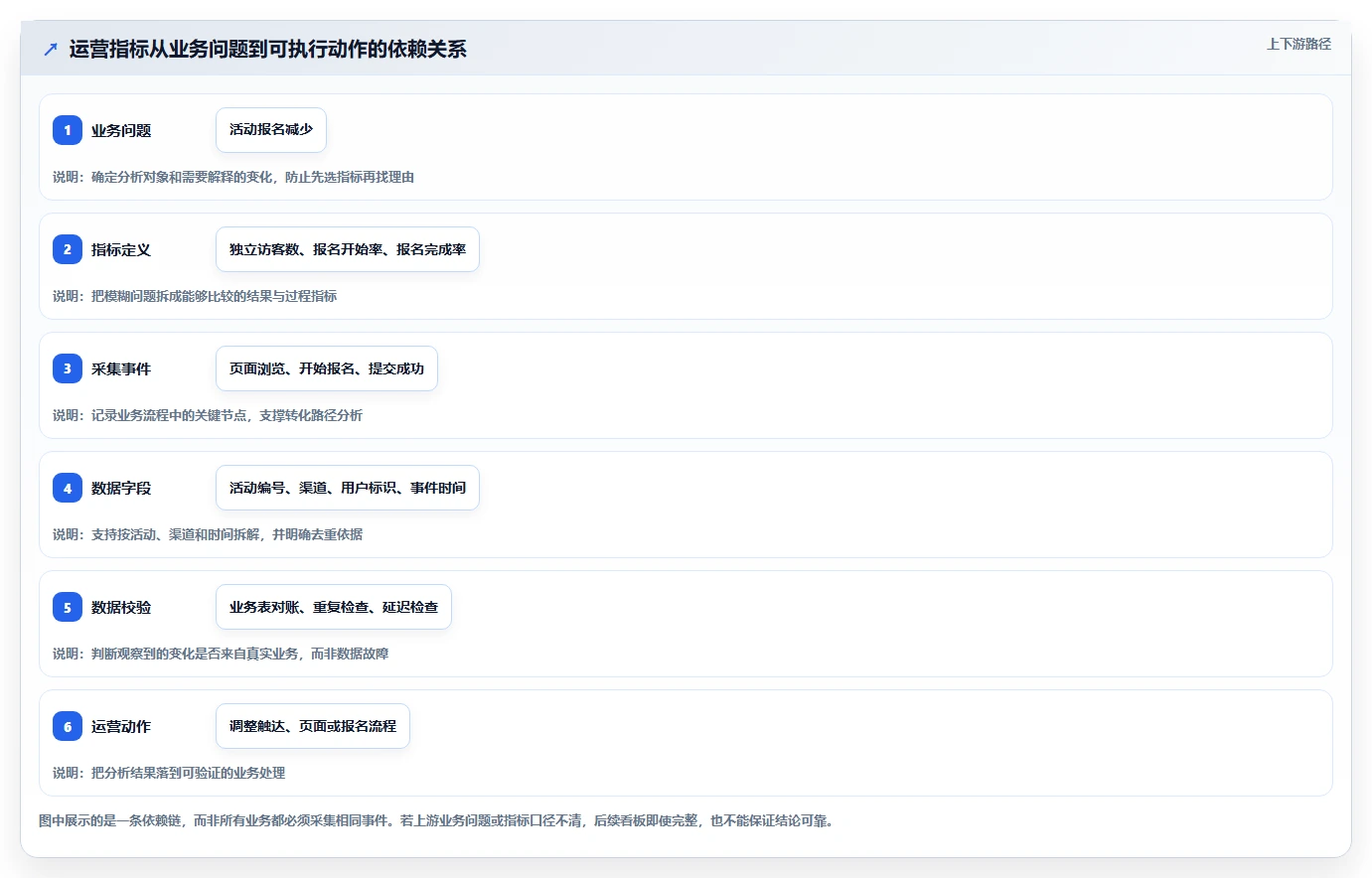Select the 业务表对账、重复检查、延迟检查 chip
The height and width of the screenshot is (878, 1372).
(334, 607)
